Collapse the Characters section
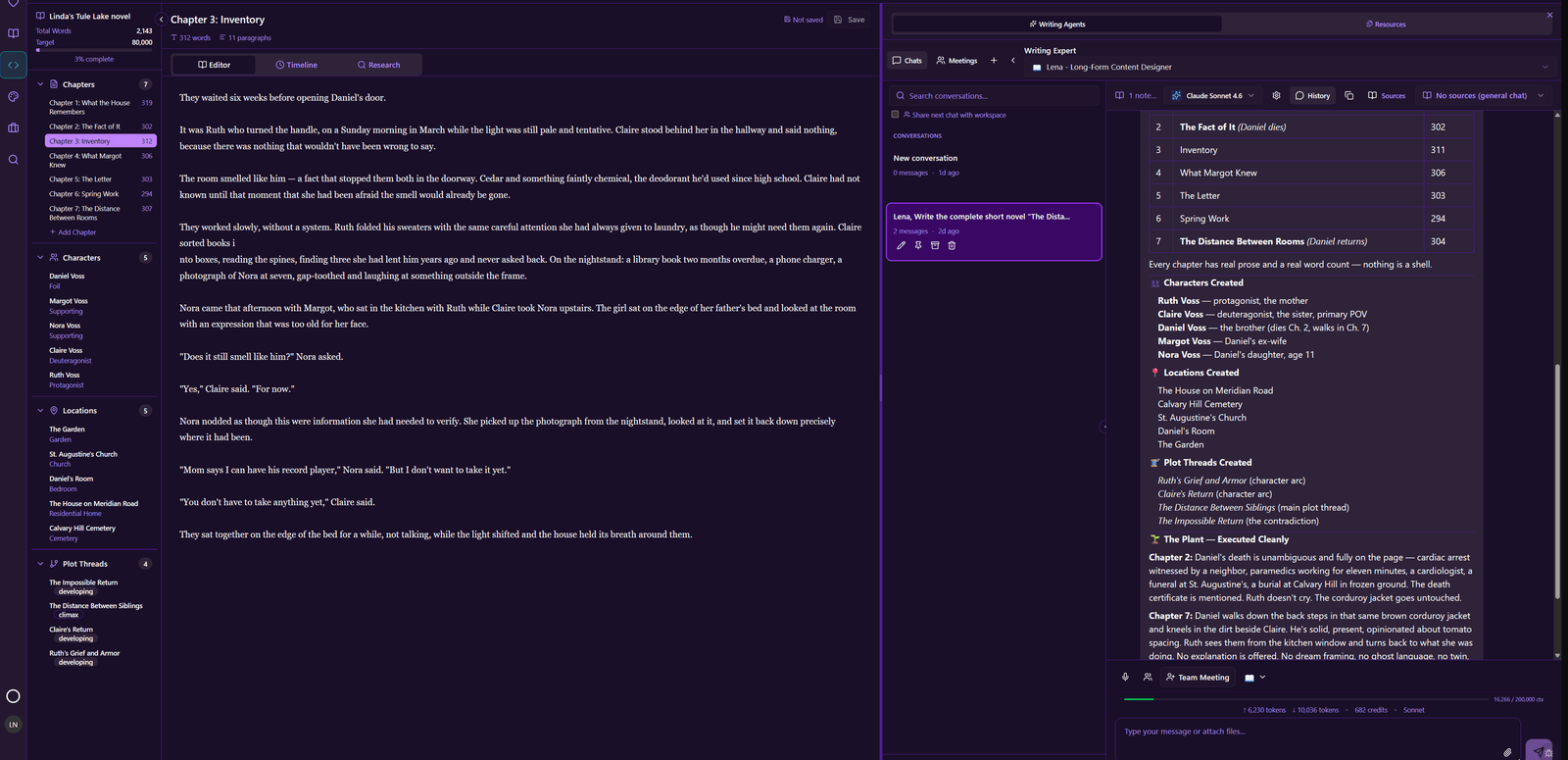This screenshot has height=760, width=1568. coord(40,258)
